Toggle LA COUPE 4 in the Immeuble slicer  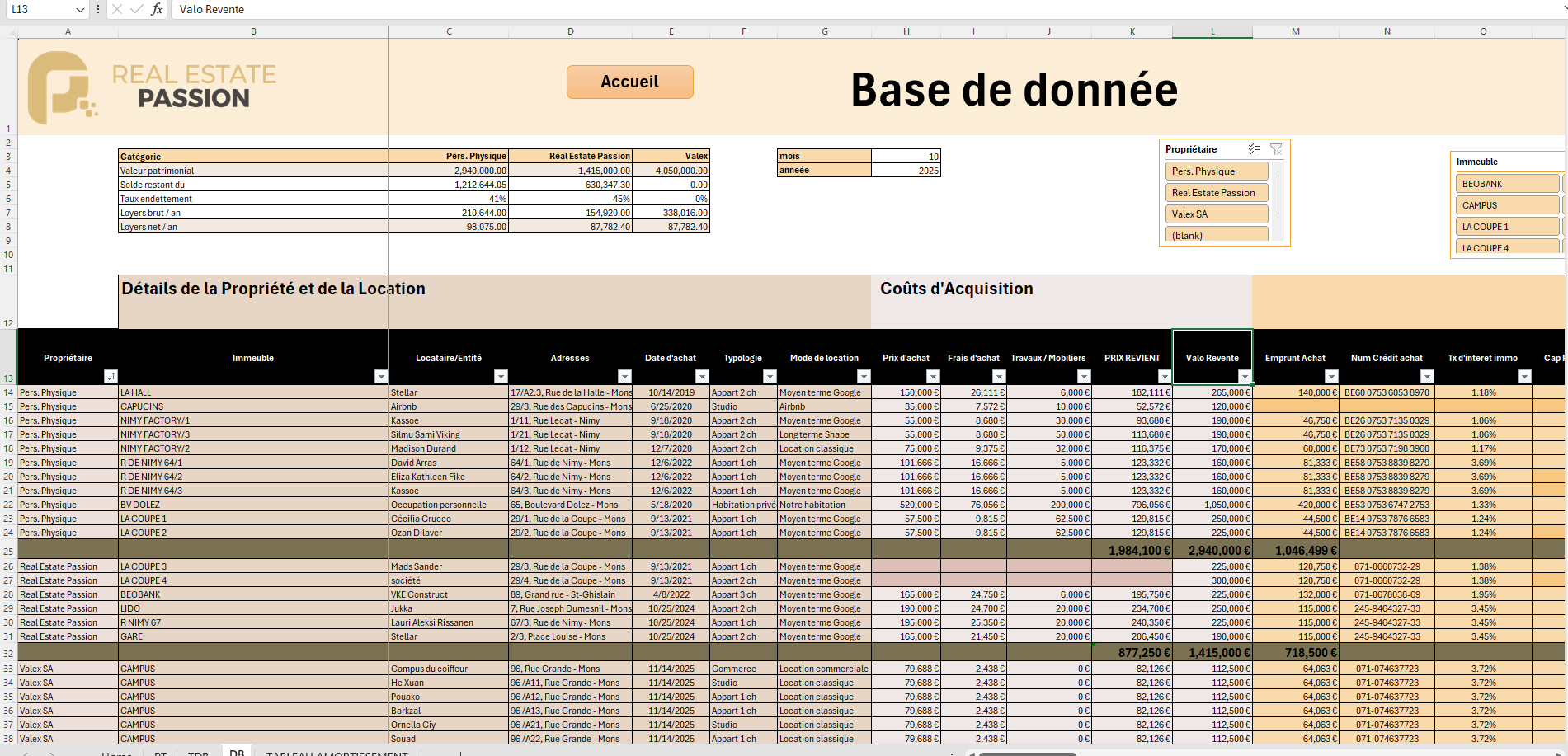1508,247
